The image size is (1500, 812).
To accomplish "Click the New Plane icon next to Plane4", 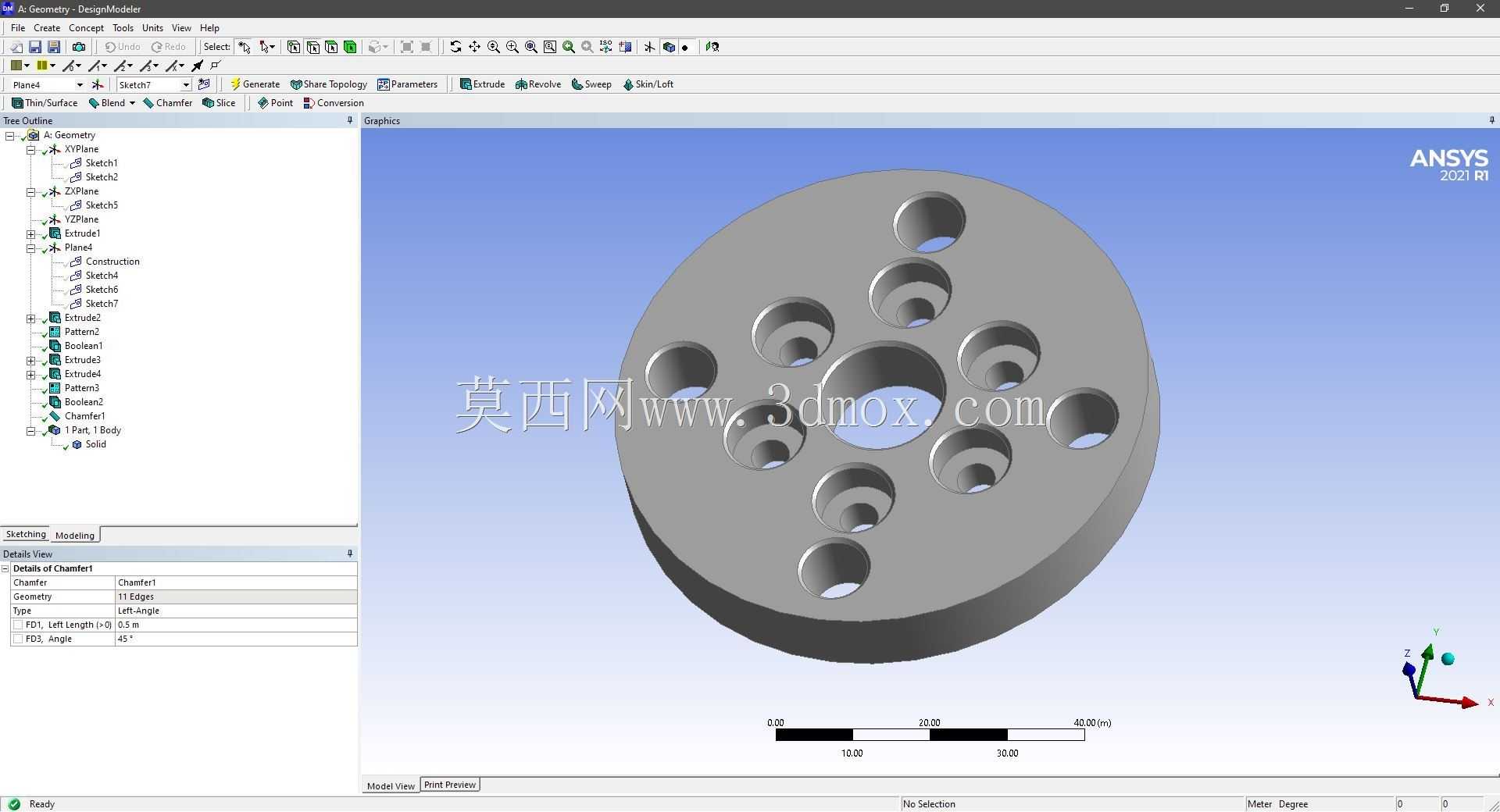I will (x=98, y=84).
